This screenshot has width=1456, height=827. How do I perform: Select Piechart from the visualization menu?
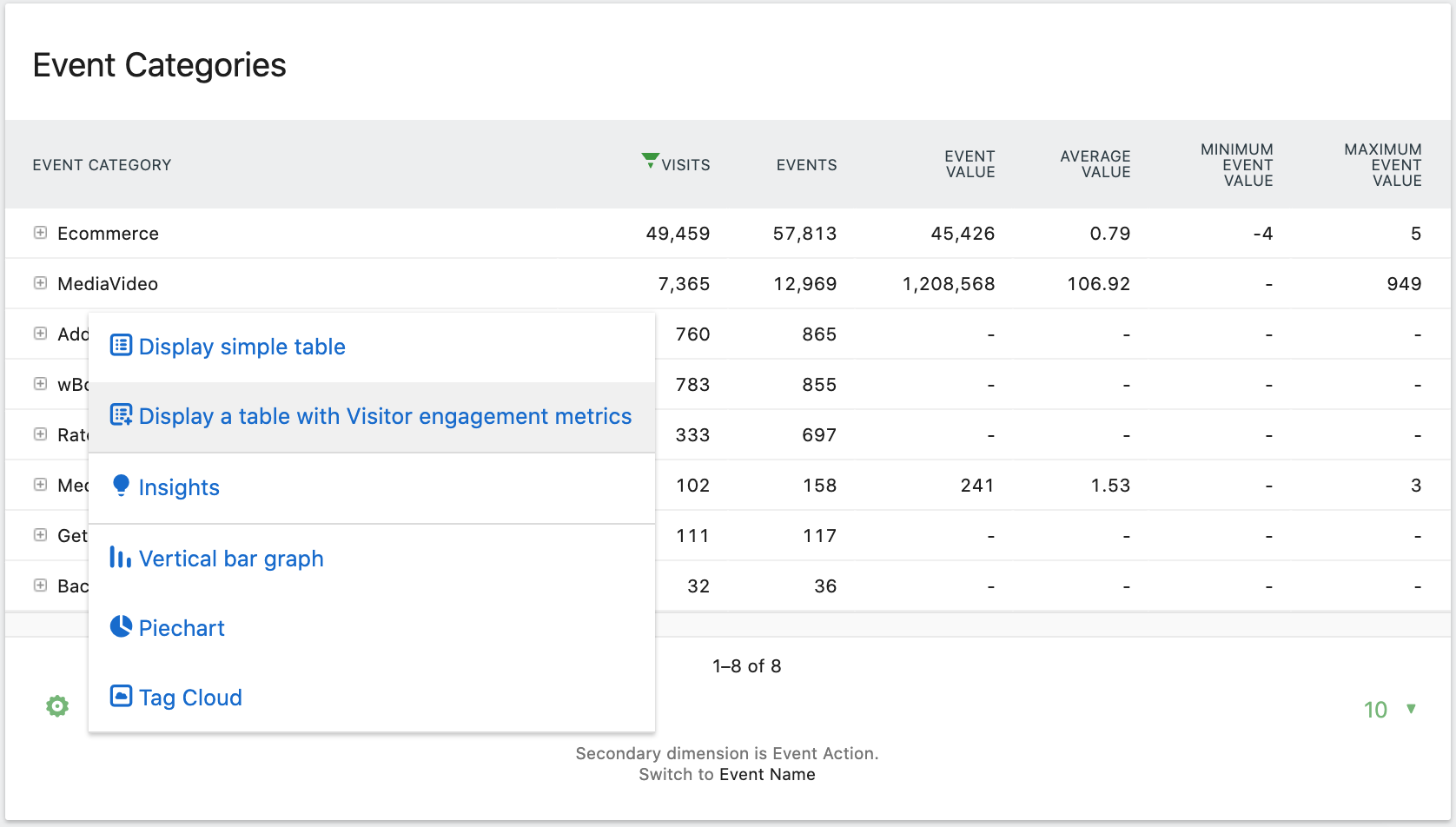[182, 627]
